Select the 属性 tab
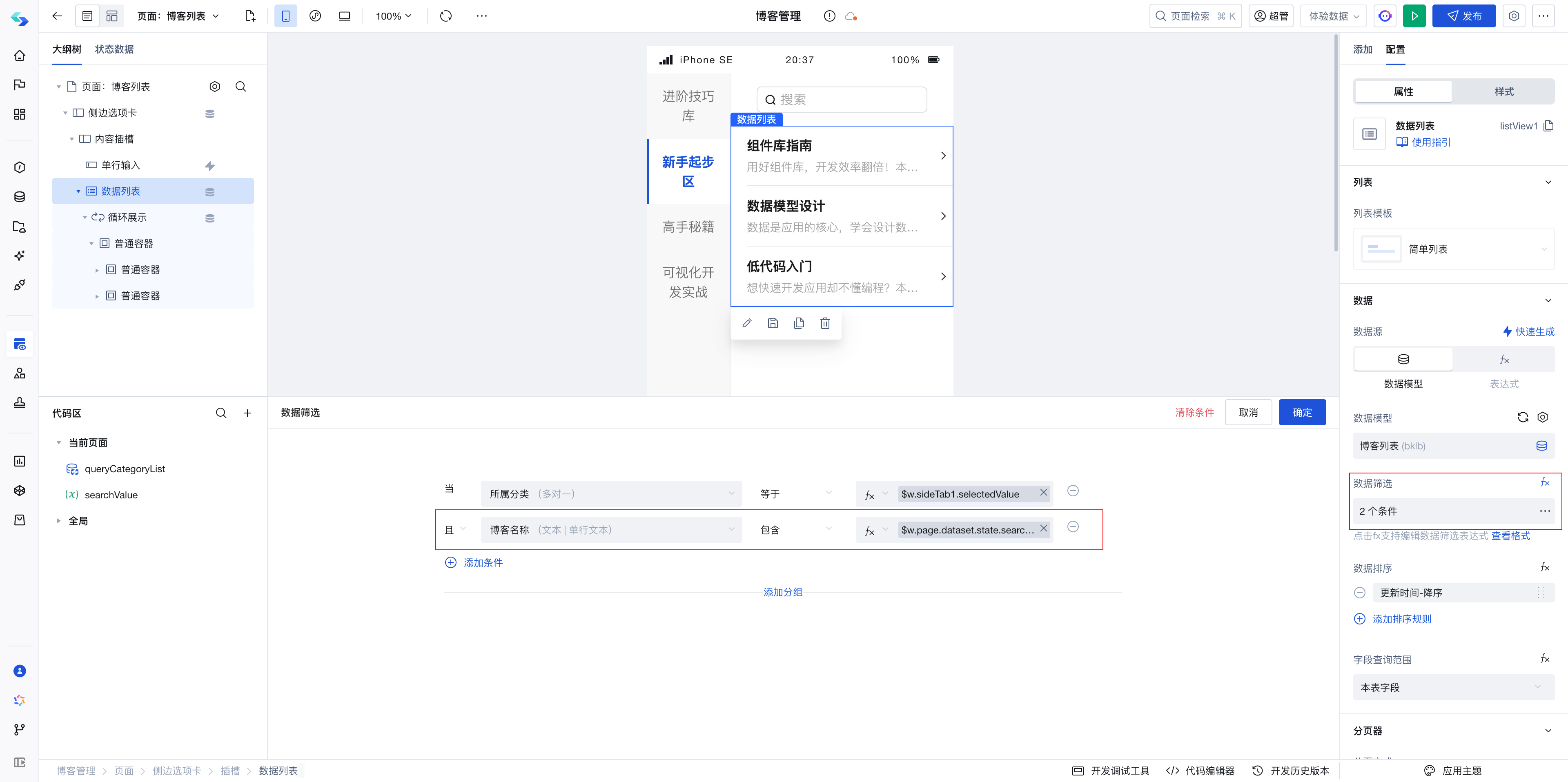The width and height of the screenshot is (1568, 782). click(x=1403, y=91)
